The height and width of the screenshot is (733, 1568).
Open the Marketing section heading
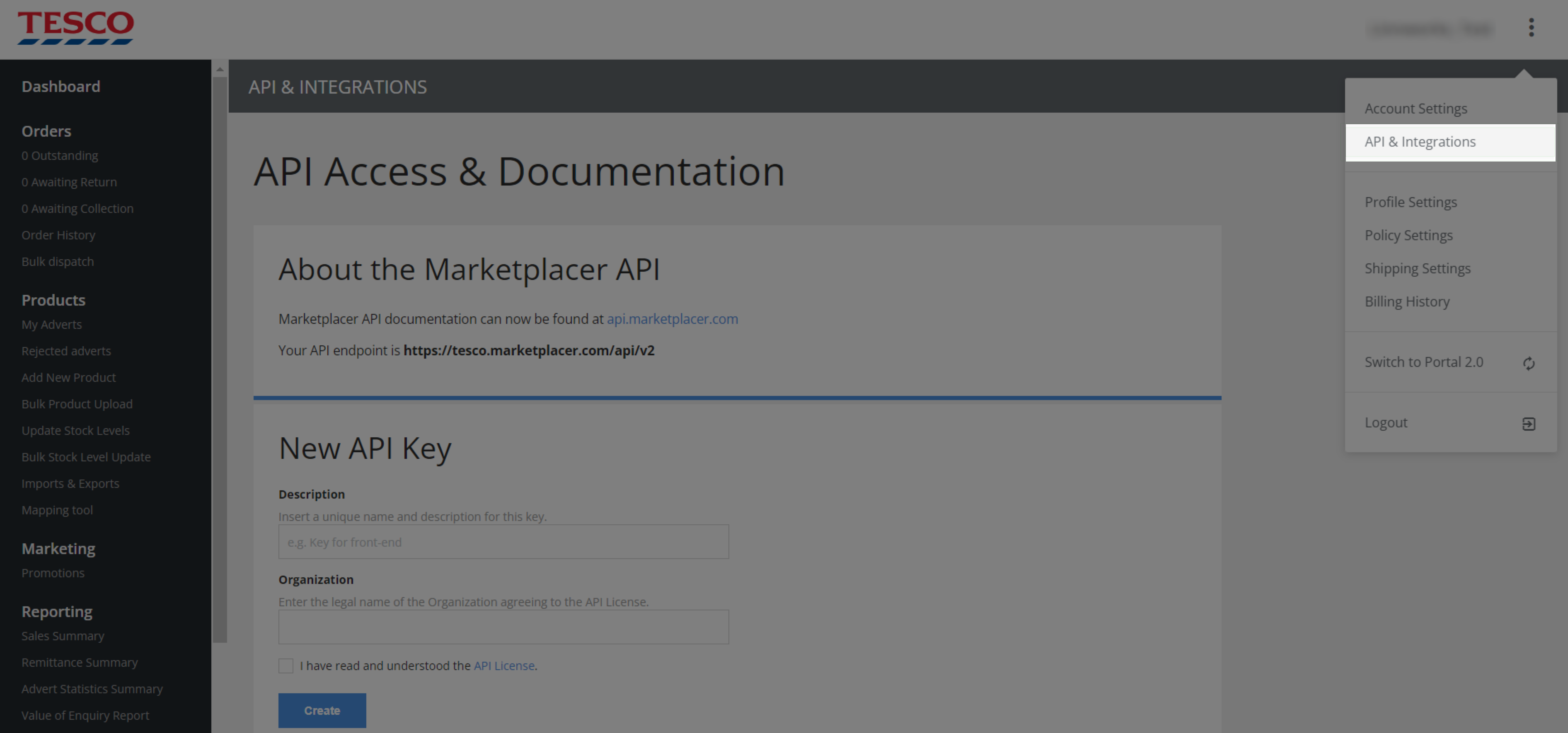[x=58, y=549]
